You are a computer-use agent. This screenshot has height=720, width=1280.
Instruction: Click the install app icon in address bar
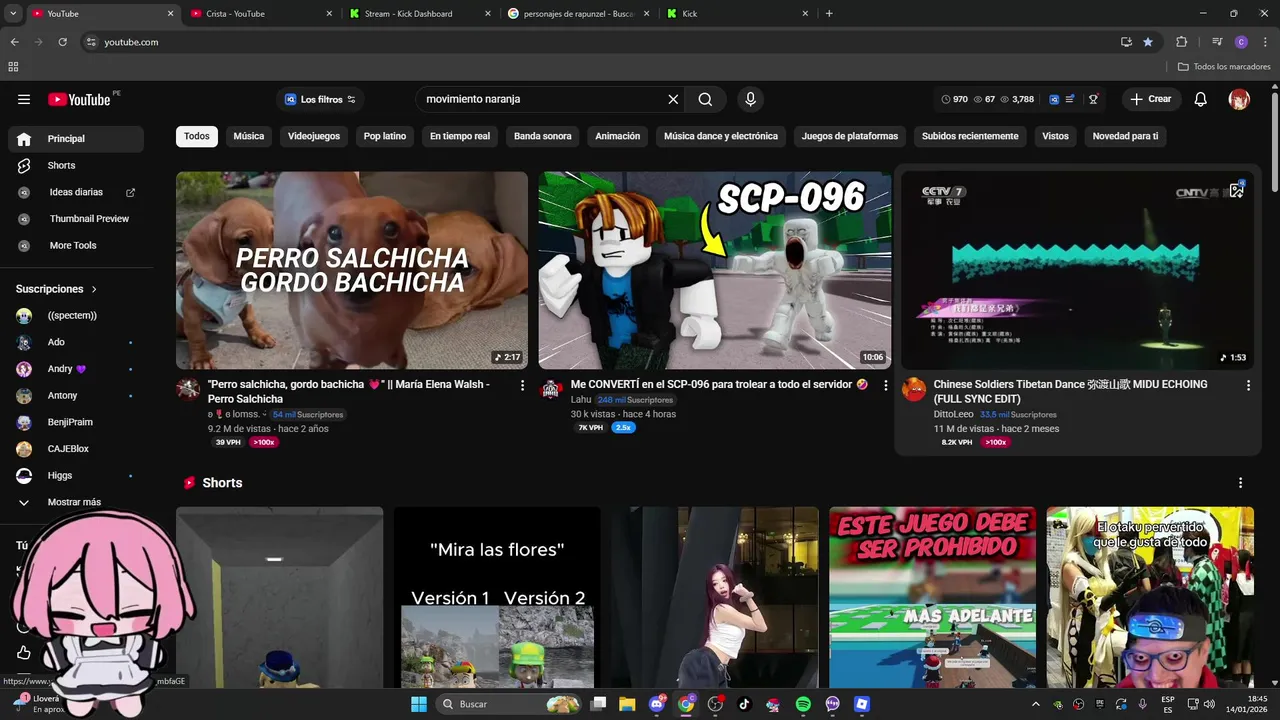[x=1126, y=42]
